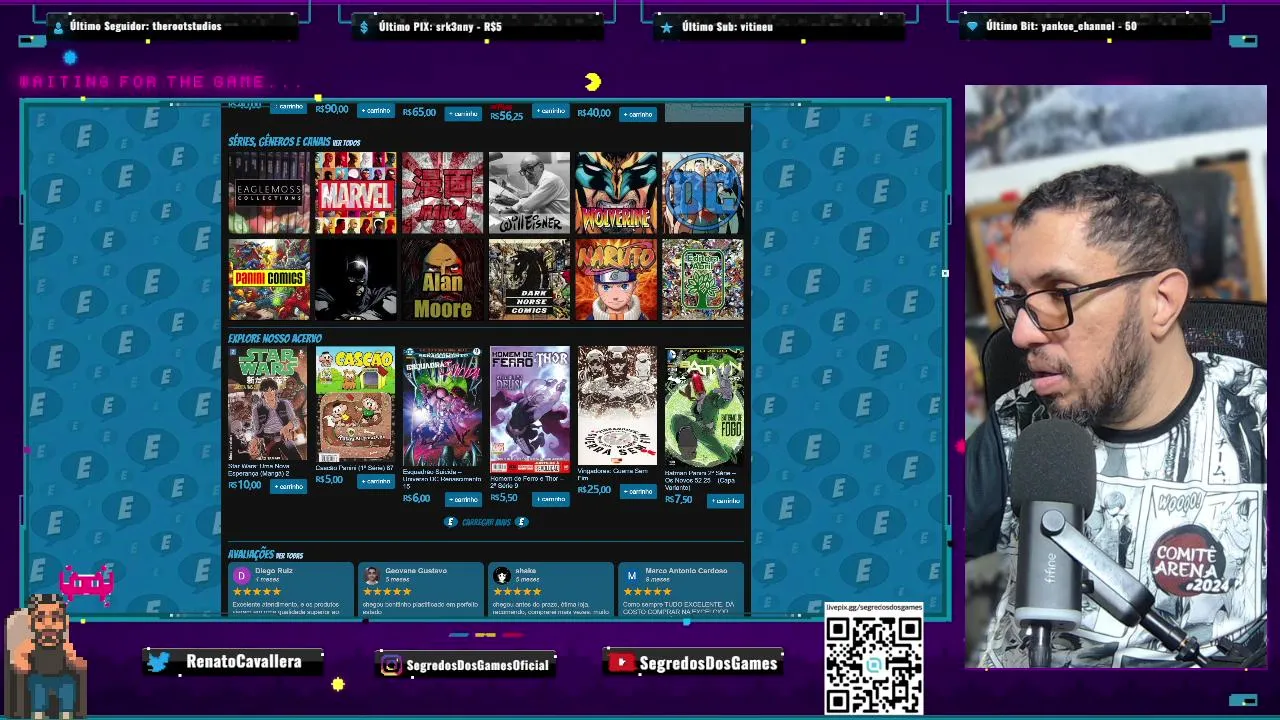Viewport: 1280px width, 720px height.
Task: Click Marco Antonio Cardoso reviewer avatar
Action: tap(632, 576)
